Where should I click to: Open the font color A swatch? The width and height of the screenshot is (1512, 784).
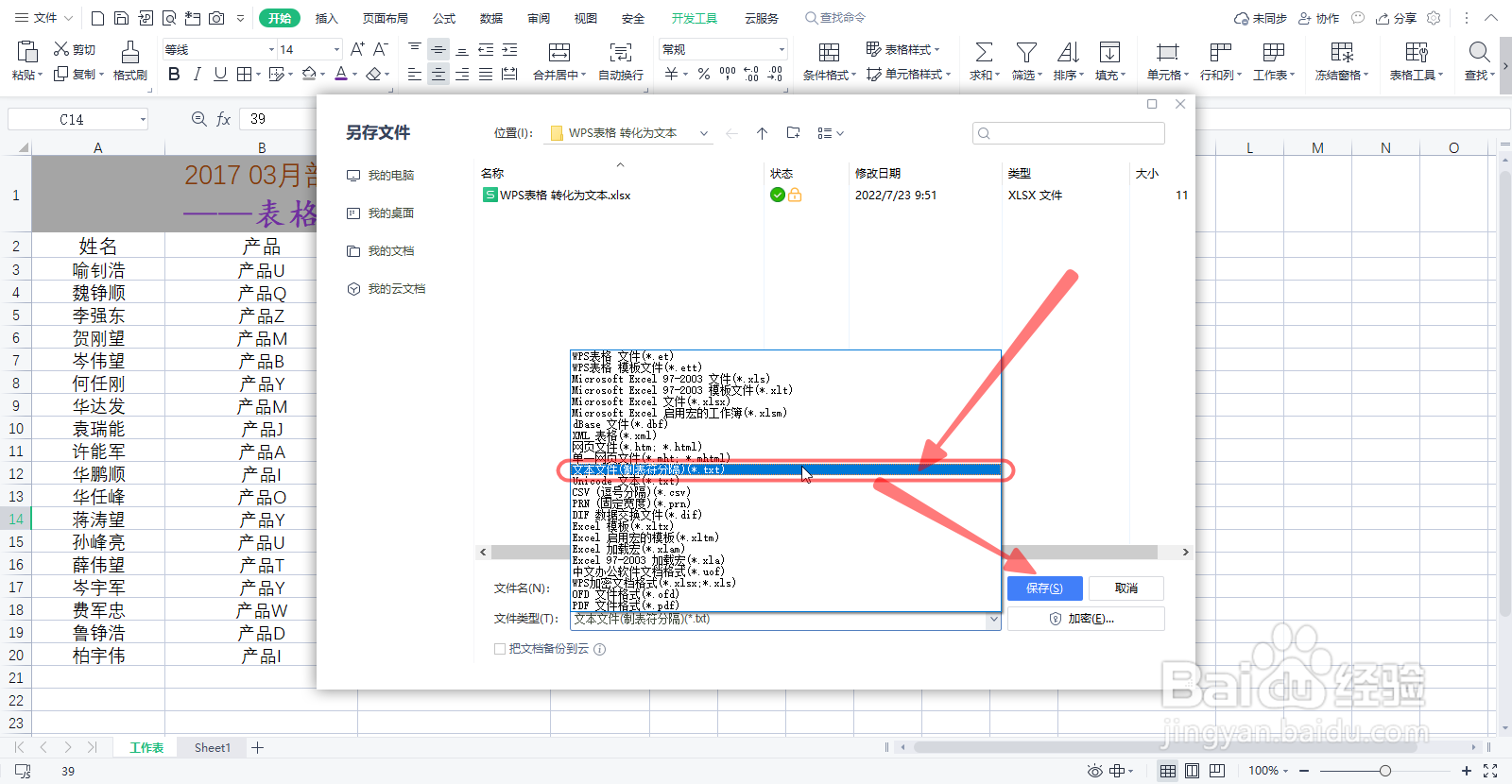(x=341, y=74)
